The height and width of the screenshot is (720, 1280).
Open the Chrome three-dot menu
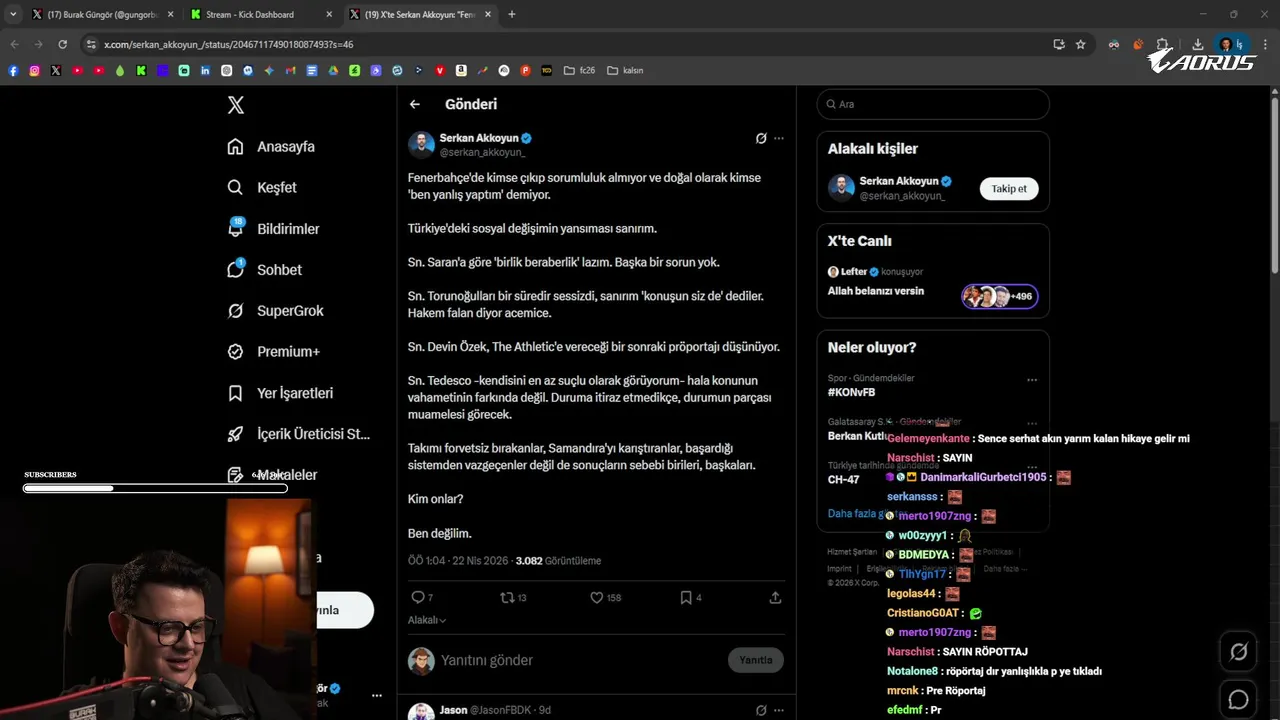click(x=1266, y=44)
